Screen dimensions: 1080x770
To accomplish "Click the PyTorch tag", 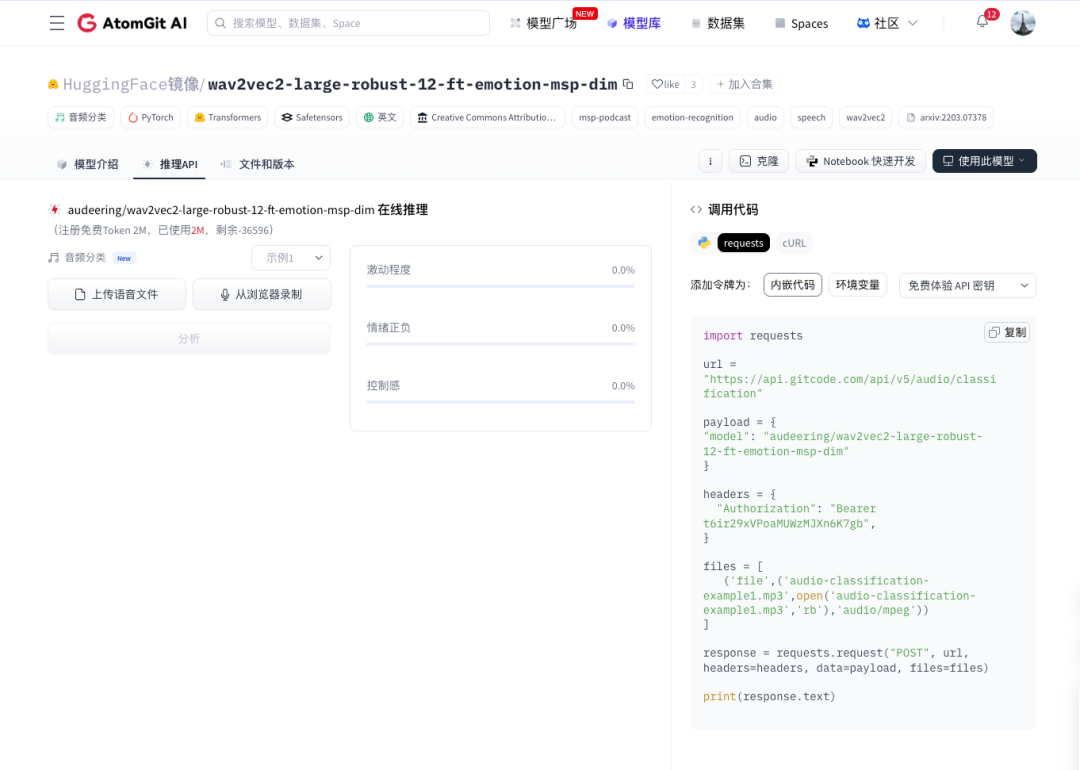I will point(151,117).
